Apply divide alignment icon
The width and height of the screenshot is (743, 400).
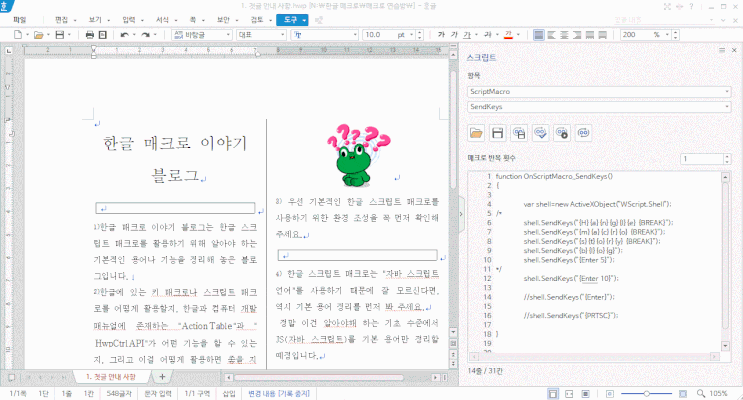[603, 35]
